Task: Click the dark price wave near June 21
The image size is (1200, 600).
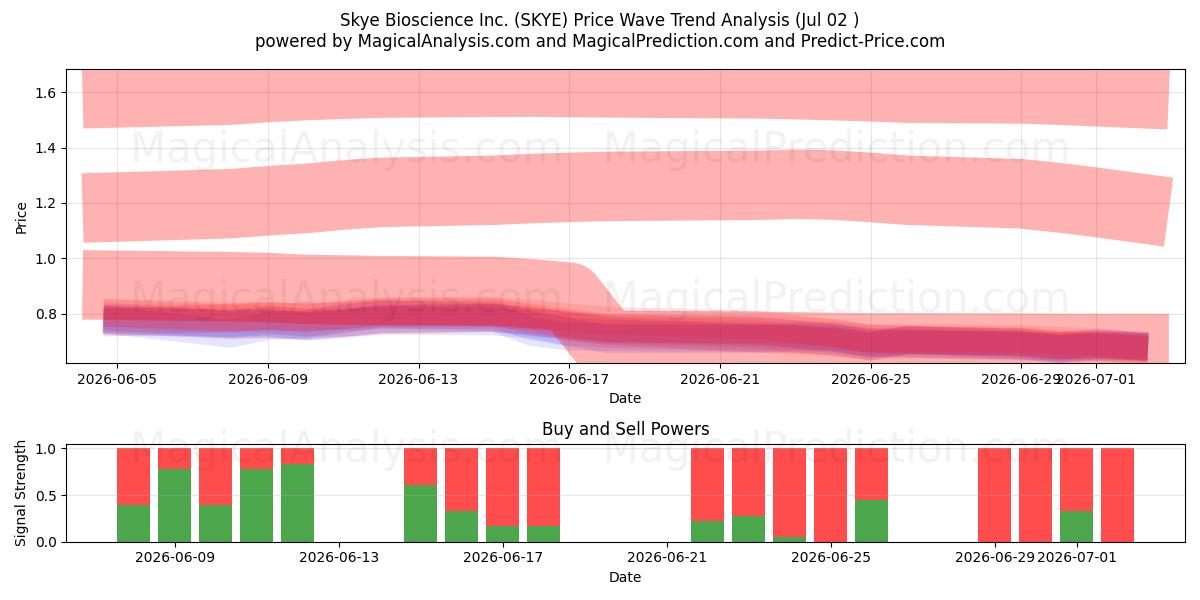Action: (x=720, y=335)
